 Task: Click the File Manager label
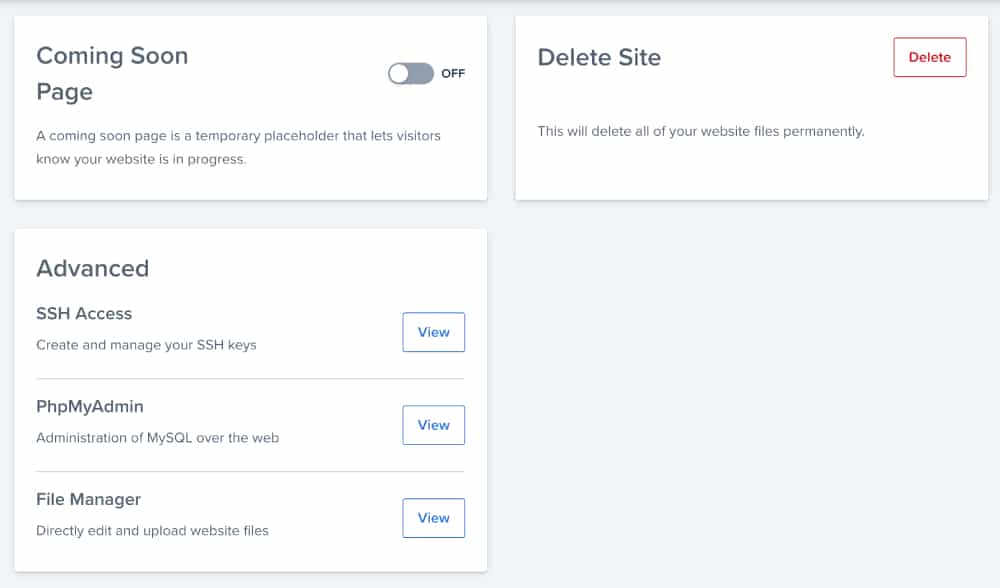click(x=88, y=499)
